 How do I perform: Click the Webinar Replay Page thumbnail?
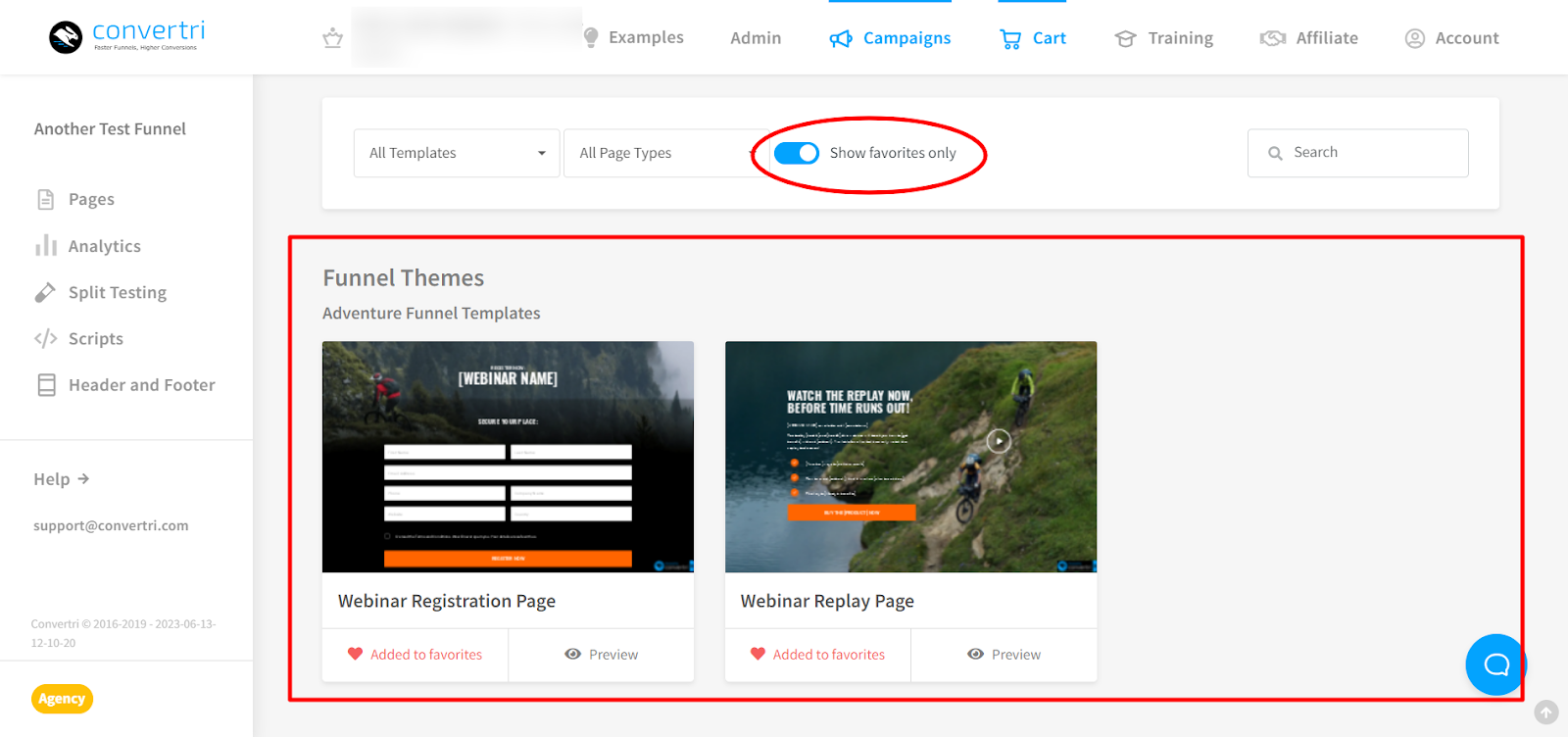(910, 457)
